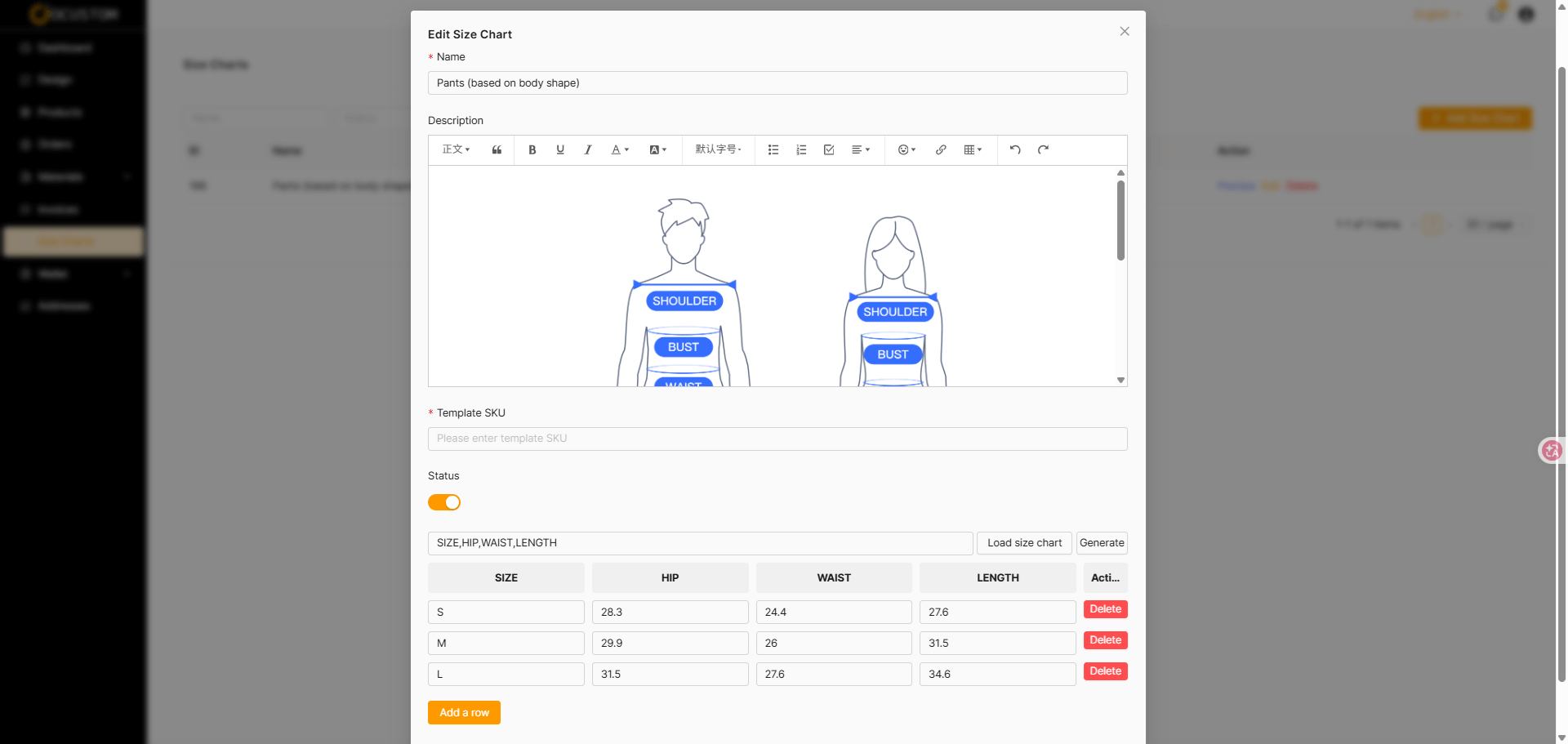Apply bold formatting in description editor
1568x744 pixels.
532,150
